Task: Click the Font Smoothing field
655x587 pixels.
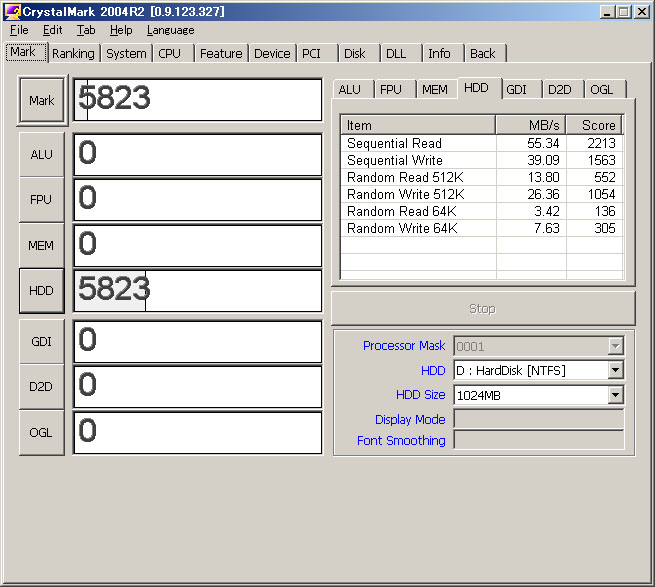Action: pos(539,440)
